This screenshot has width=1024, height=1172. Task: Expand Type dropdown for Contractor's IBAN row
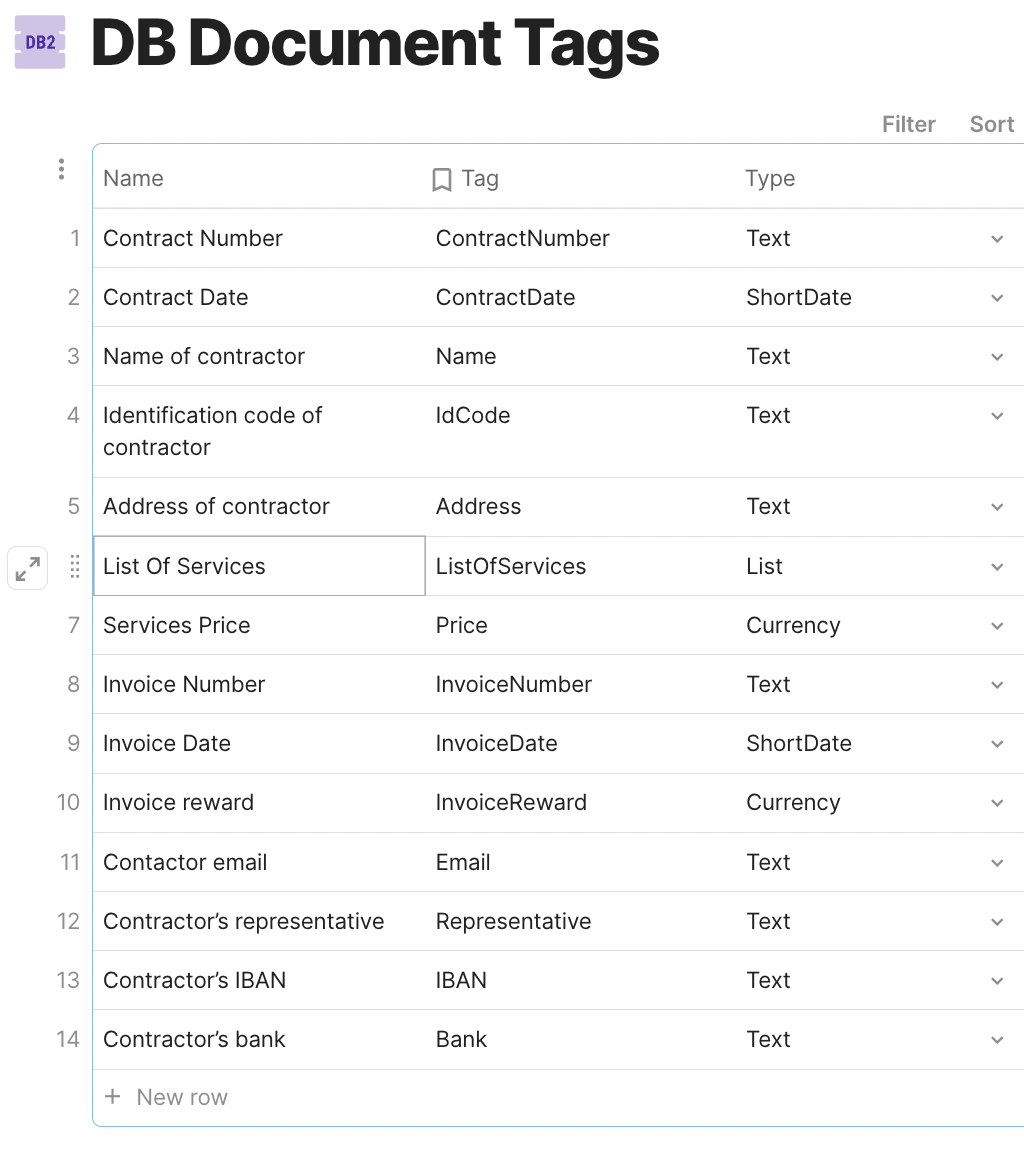click(997, 981)
